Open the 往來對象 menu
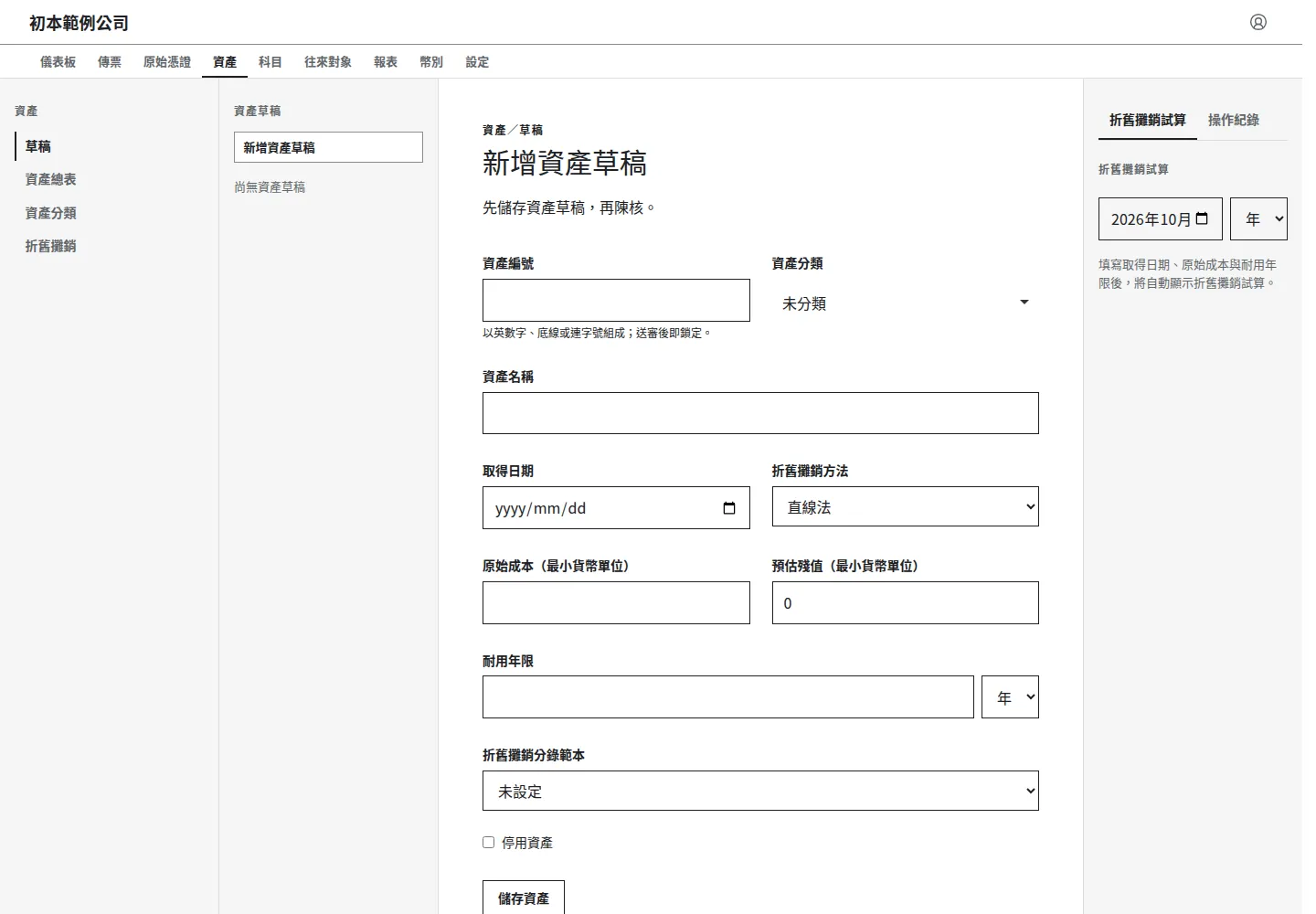The width and height of the screenshot is (1316, 914). pos(328,62)
